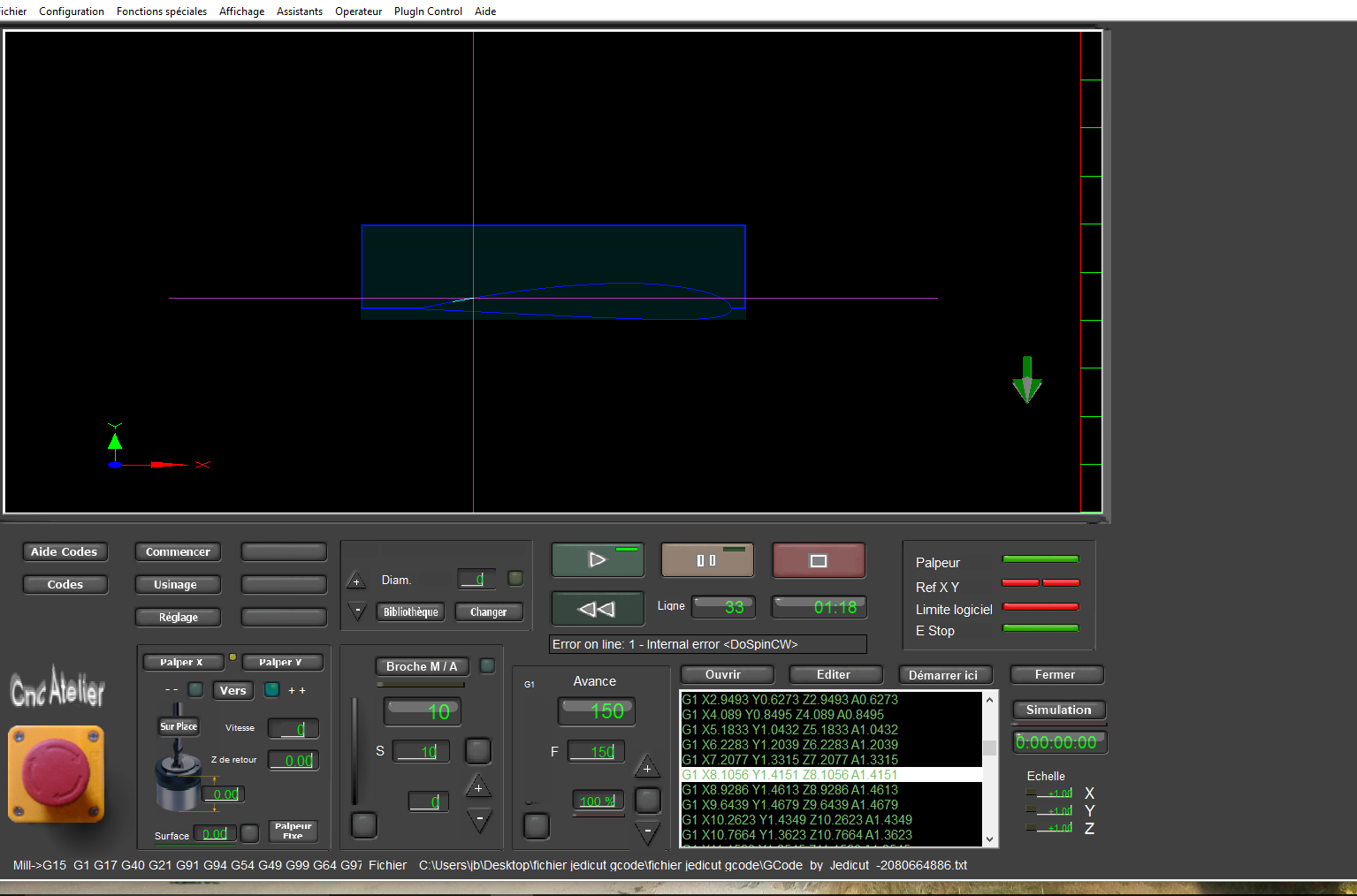This screenshot has height=896, width=1357.
Task: Open the Fonctions spéciales menu
Action: click(162, 11)
